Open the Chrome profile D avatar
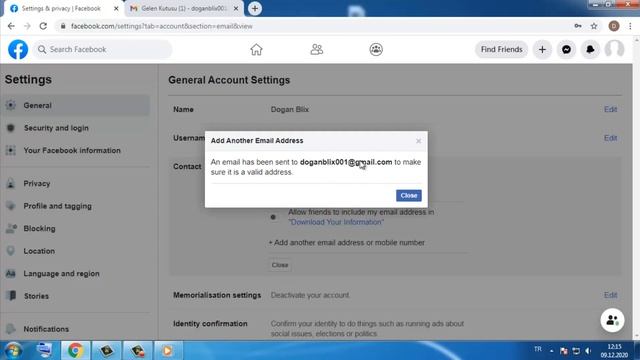The width and height of the screenshot is (640, 360). coord(613,26)
